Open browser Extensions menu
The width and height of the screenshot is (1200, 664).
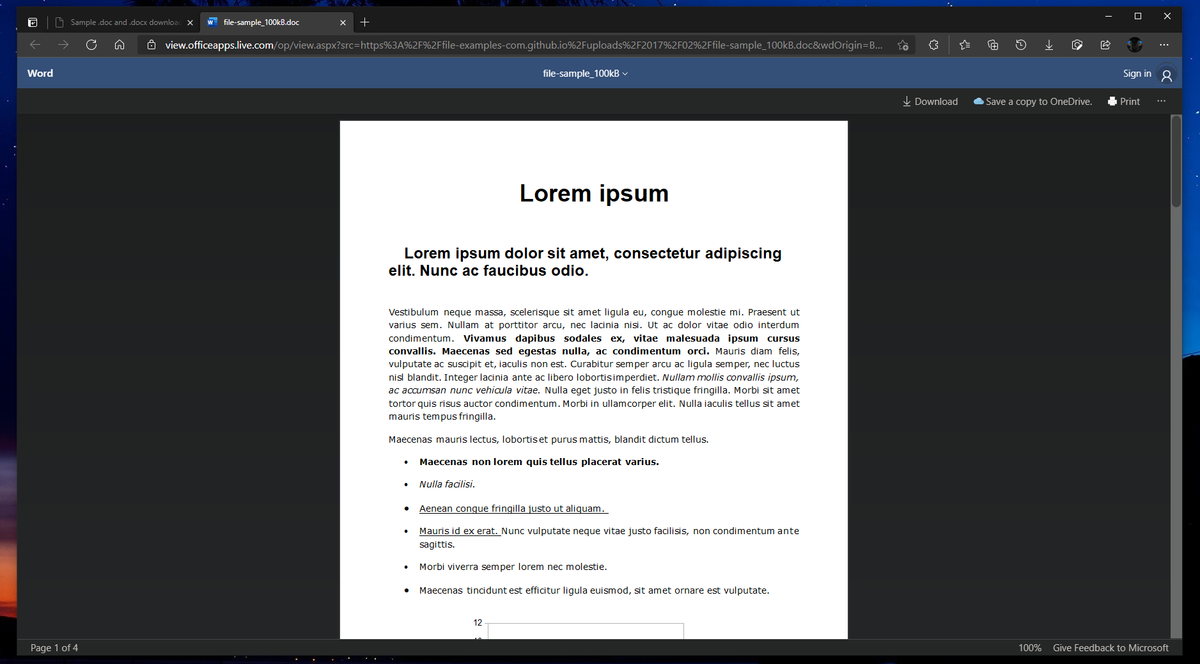[933, 45]
